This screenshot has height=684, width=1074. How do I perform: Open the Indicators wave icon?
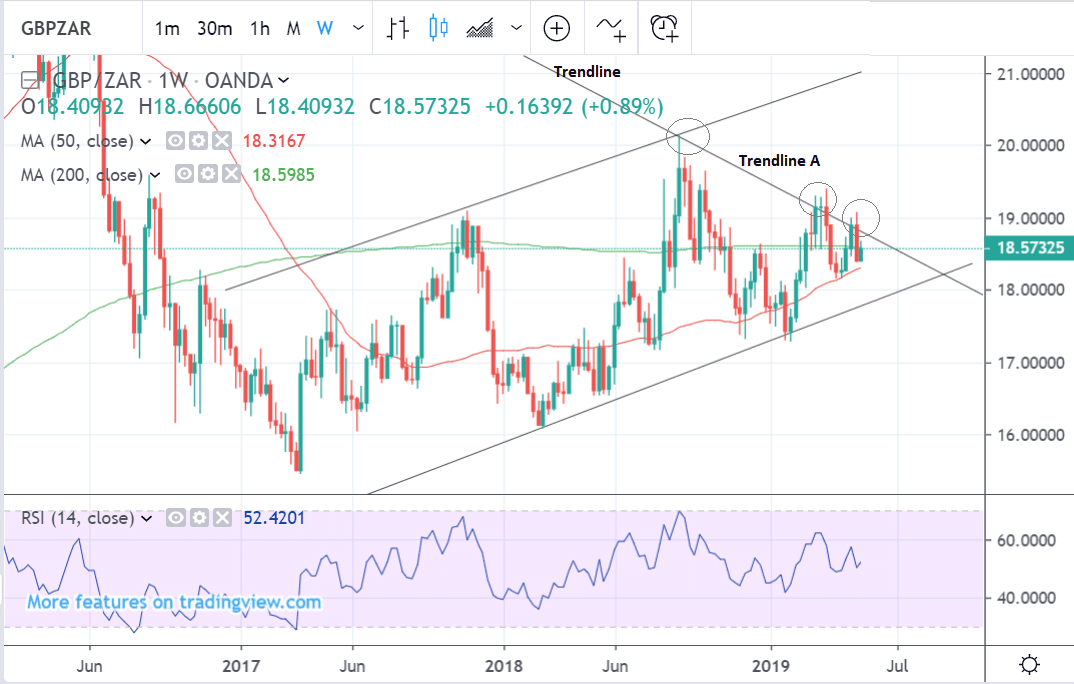pos(610,28)
